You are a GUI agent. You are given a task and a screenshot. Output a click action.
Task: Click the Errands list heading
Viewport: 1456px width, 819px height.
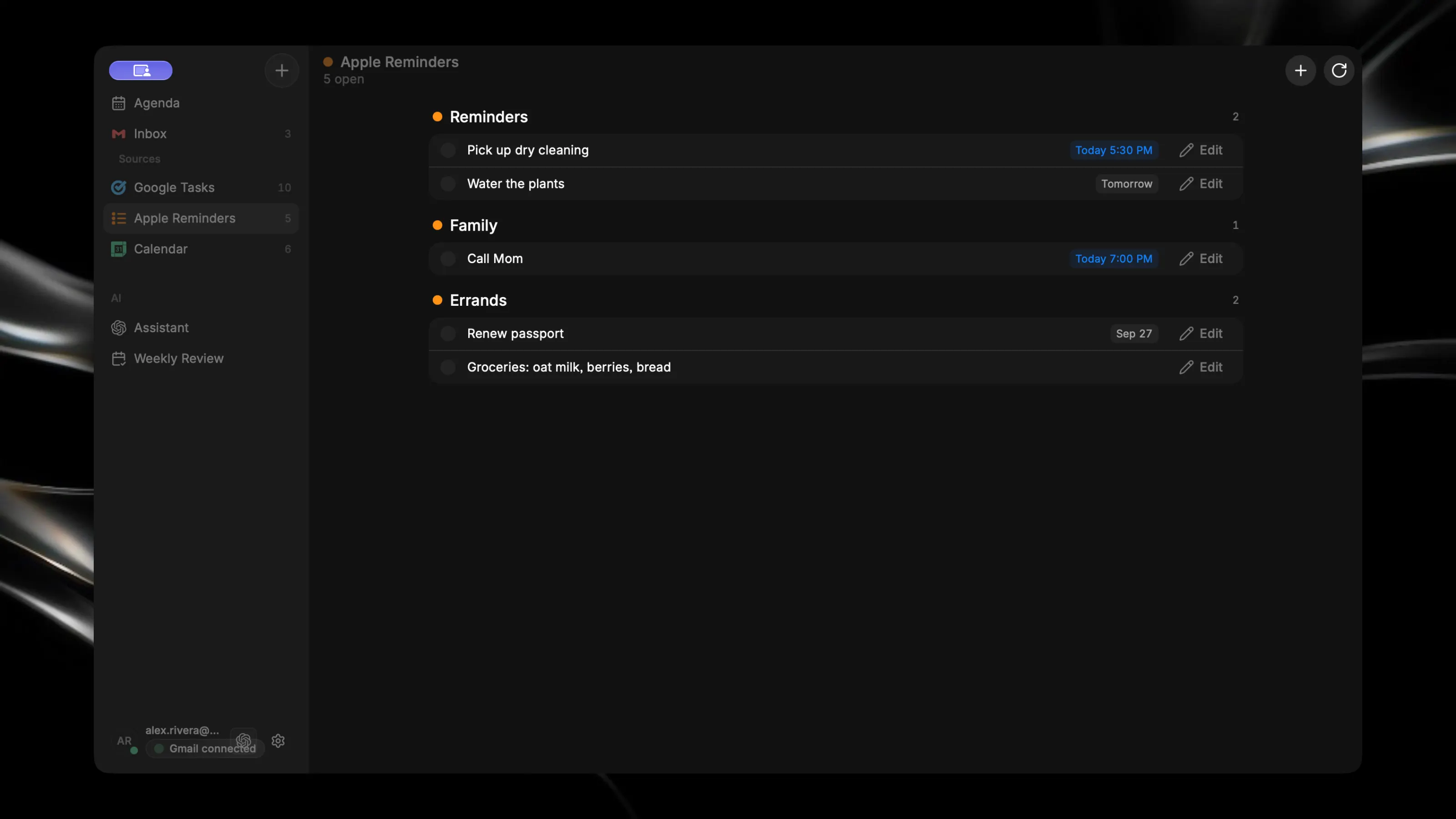tap(478, 300)
